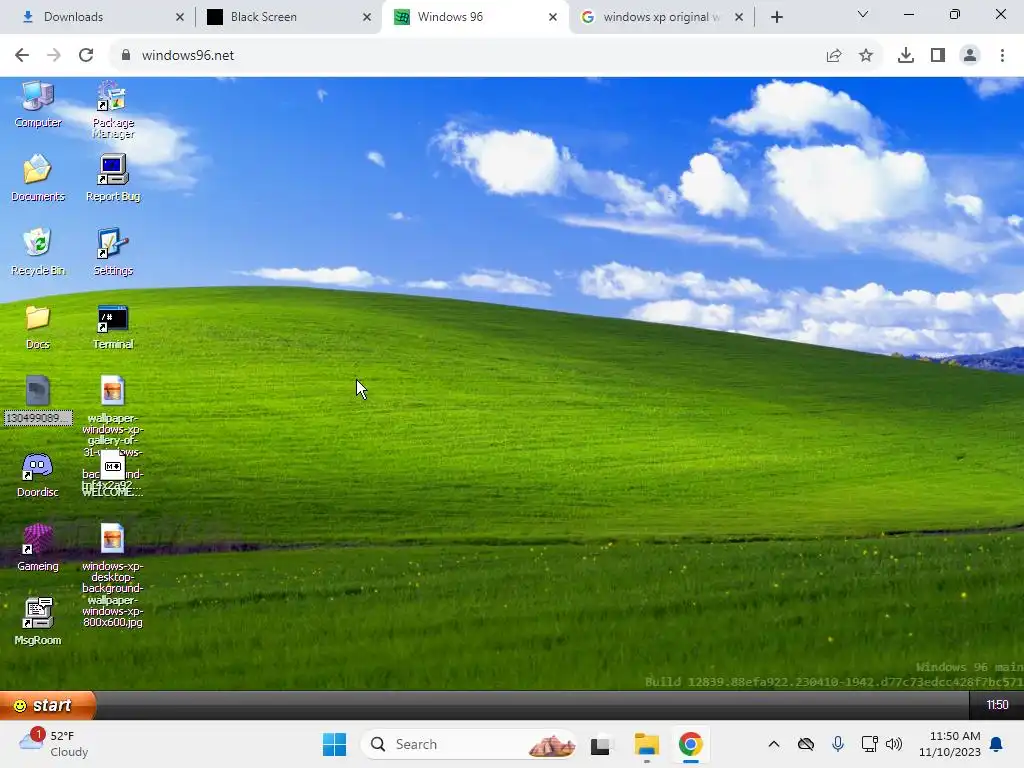
Task: Open File Explorer from the taskbar
Action: (x=647, y=744)
